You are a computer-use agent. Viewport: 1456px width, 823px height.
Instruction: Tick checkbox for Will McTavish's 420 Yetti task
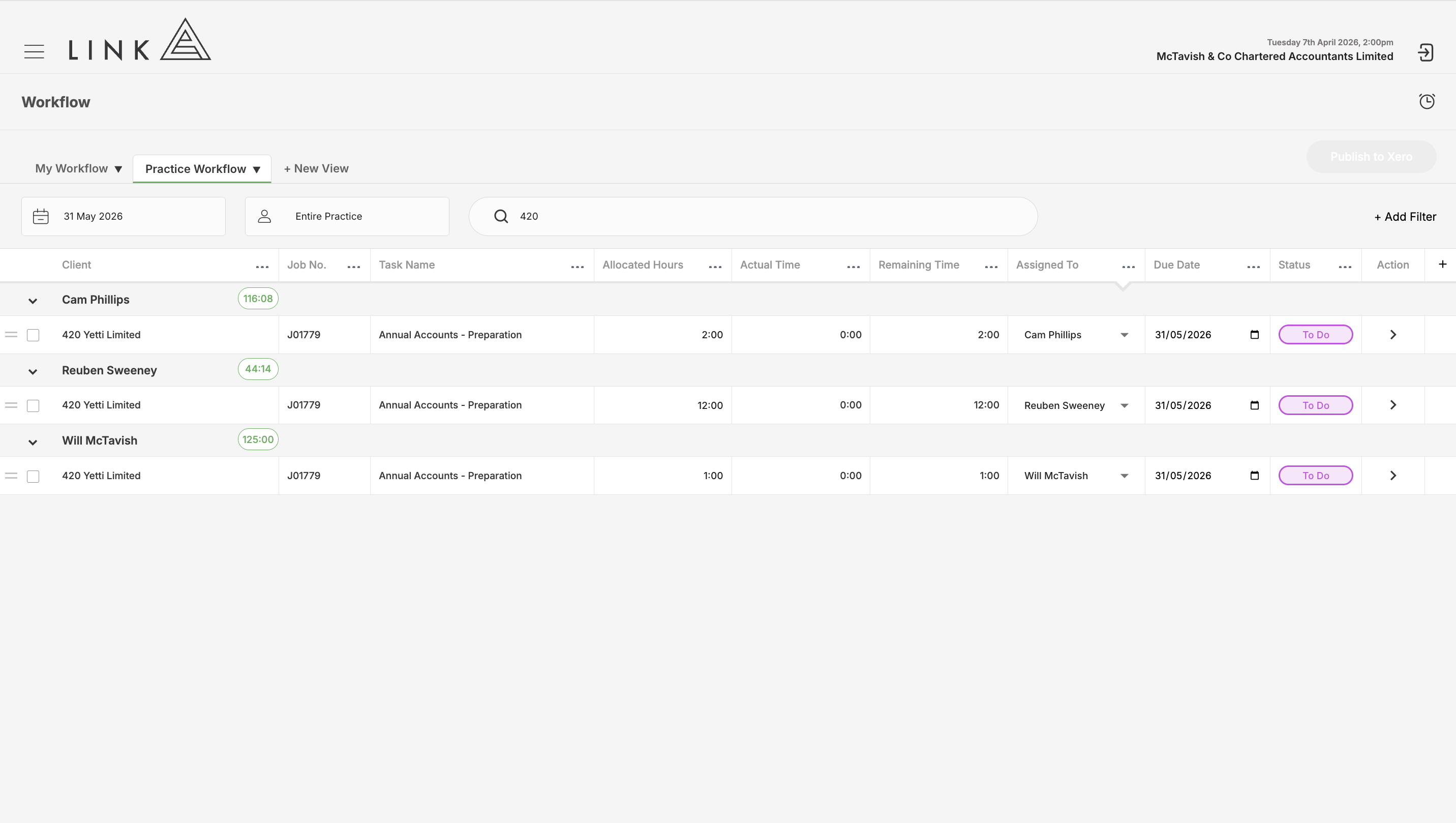point(34,476)
